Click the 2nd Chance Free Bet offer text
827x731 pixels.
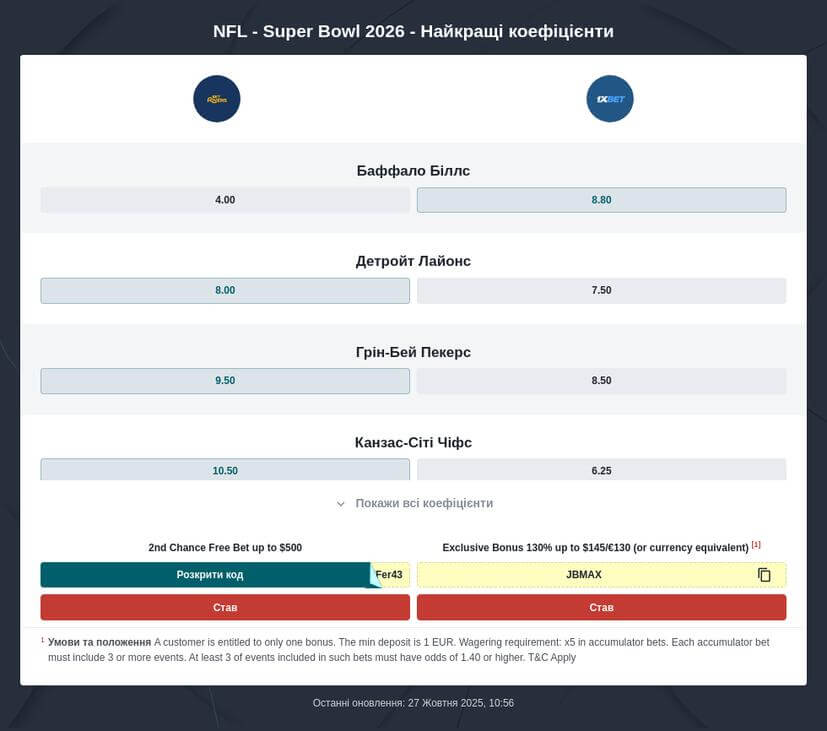coord(225,548)
